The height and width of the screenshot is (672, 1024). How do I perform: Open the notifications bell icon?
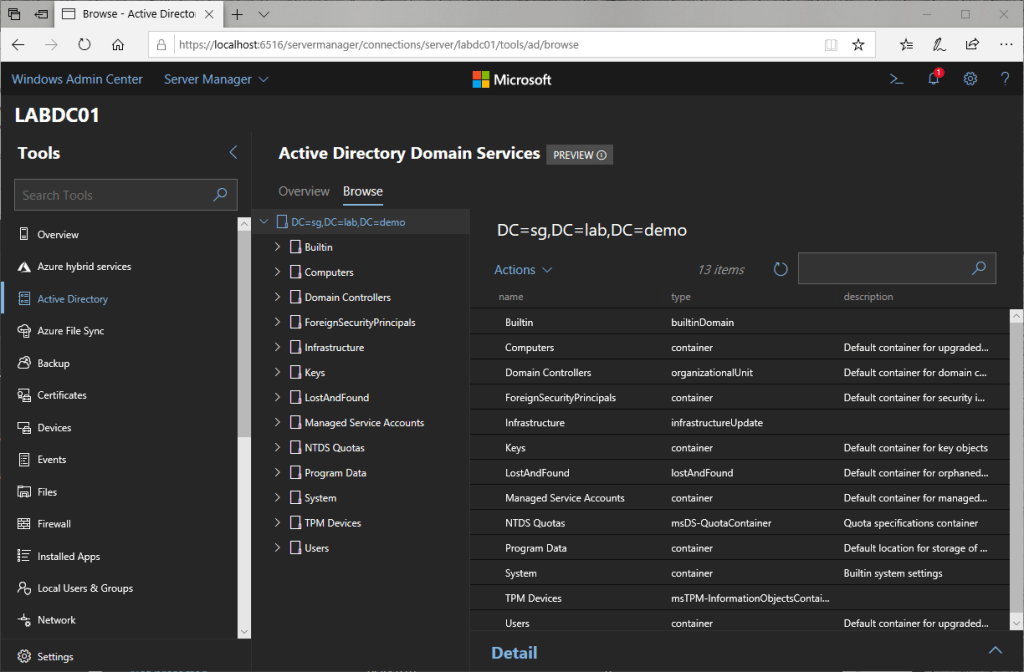click(x=933, y=80)
